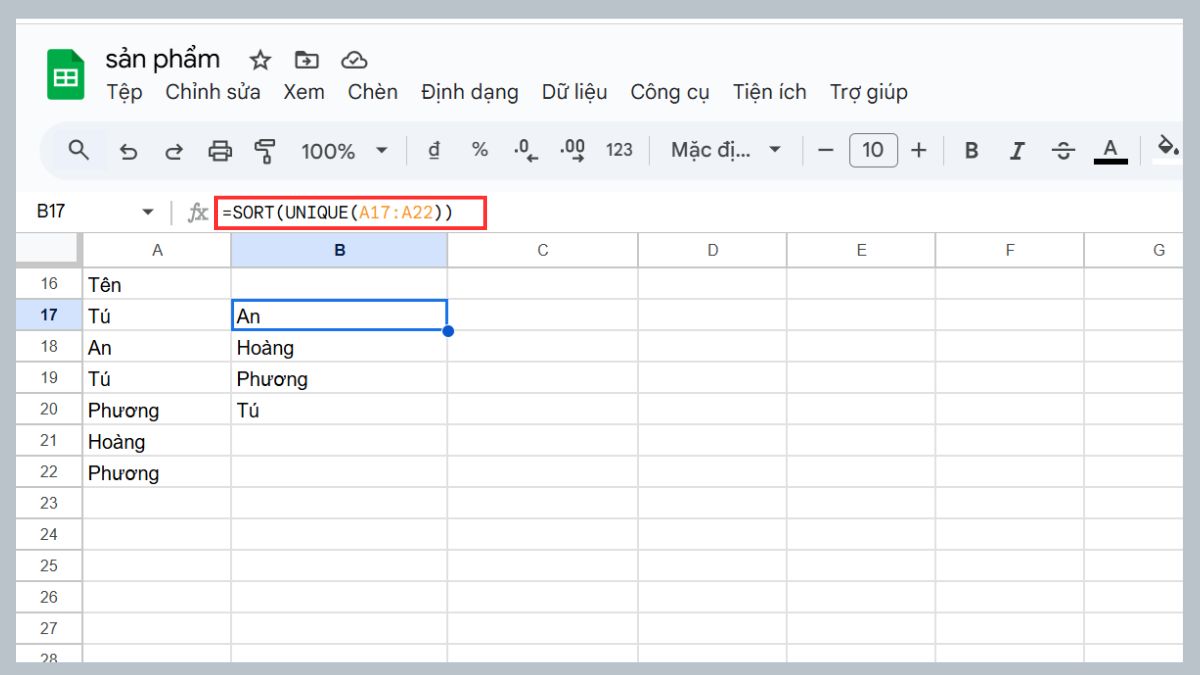Open the search icon in the toolbar

80,150
